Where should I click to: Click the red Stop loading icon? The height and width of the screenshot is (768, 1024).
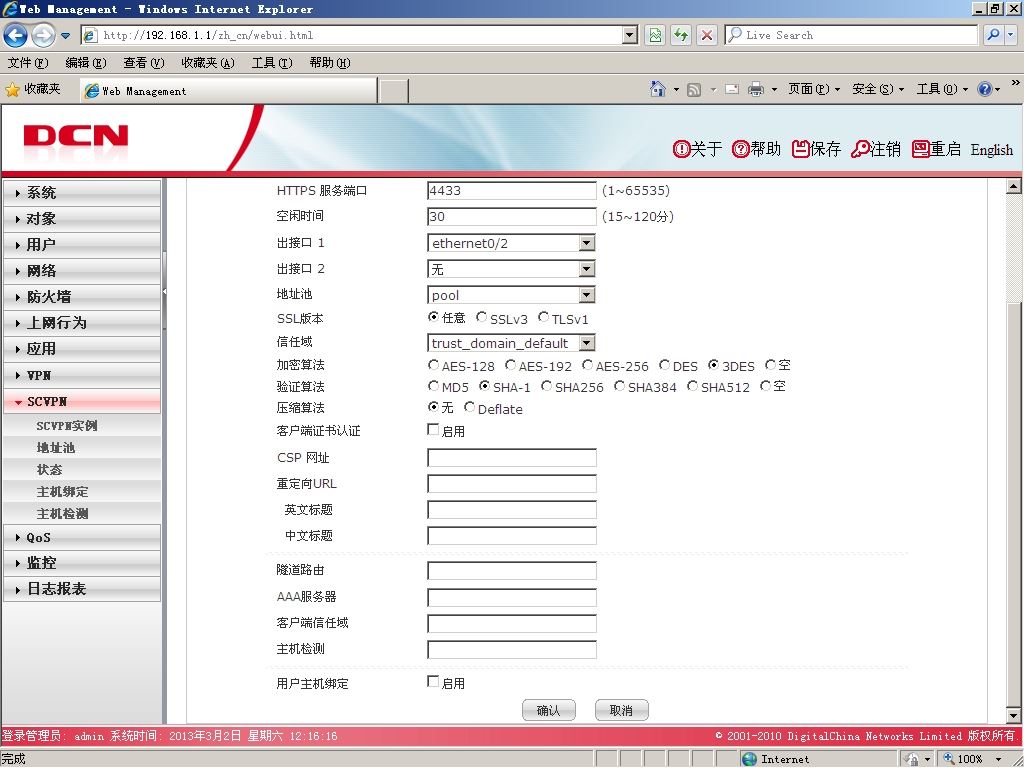707,35
